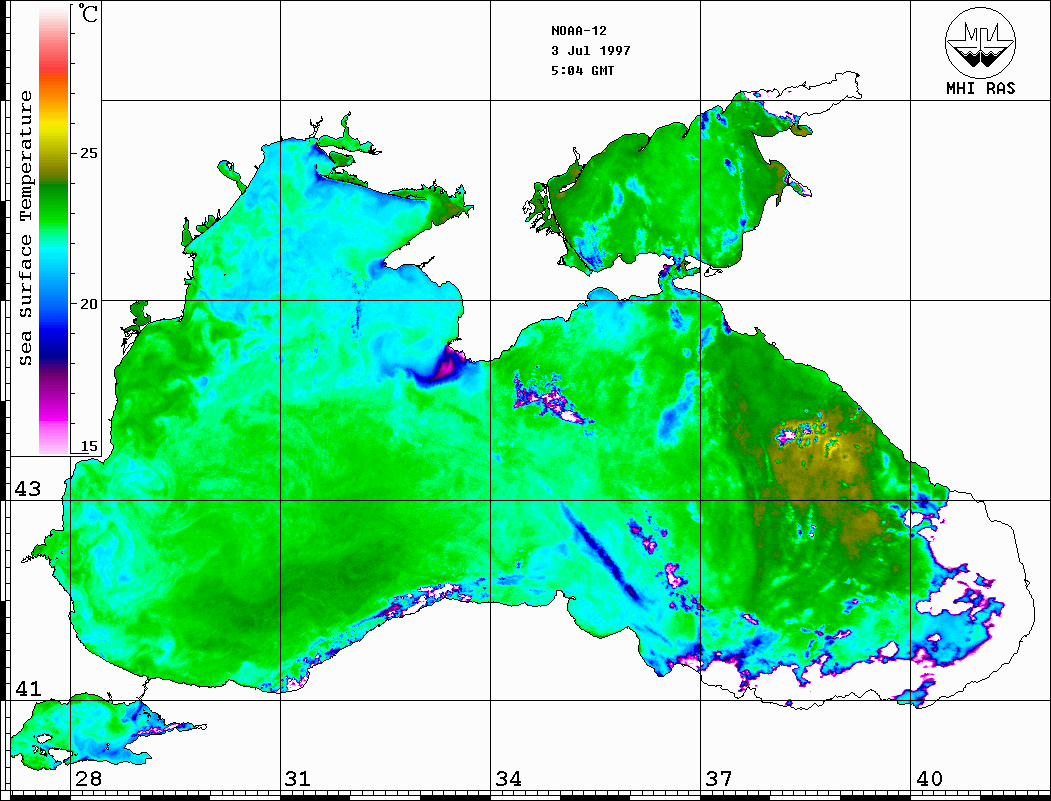Viewport: 1051px width, 801px height.
Task: Click longitude label 34
Action: coord(508,778)
